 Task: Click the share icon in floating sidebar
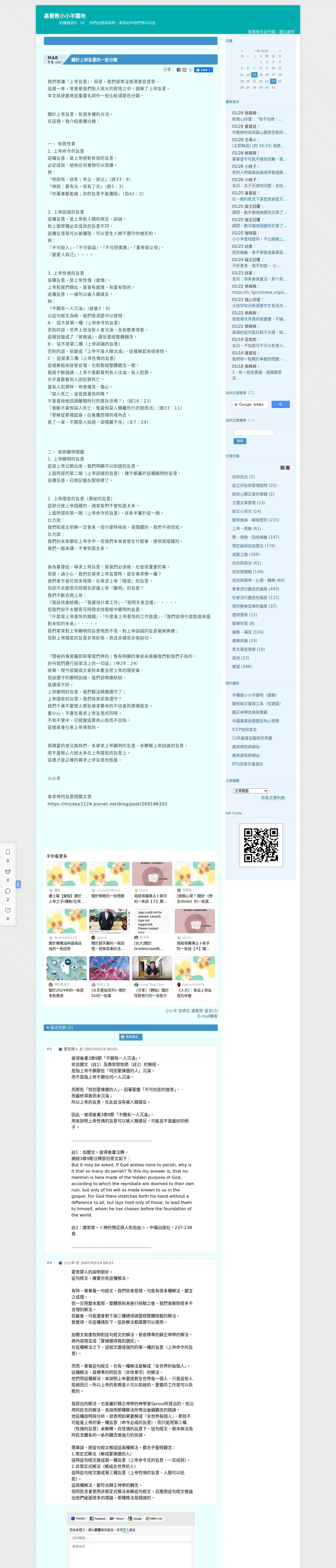click(x=8, y=910)
